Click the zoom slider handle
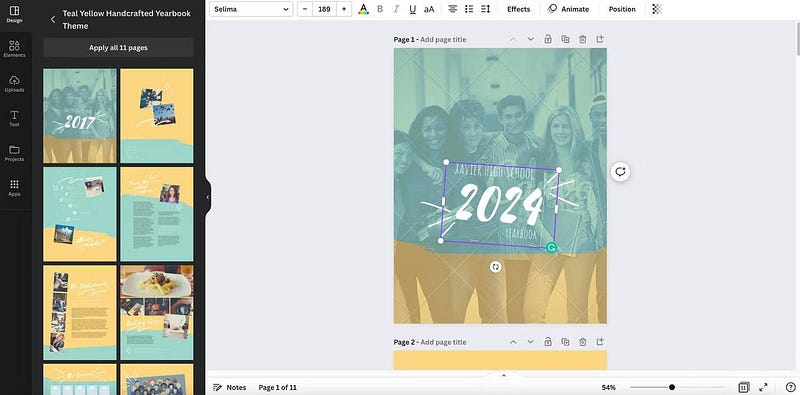The height and width of the screenshot is (395, 800). coord(672,387)
